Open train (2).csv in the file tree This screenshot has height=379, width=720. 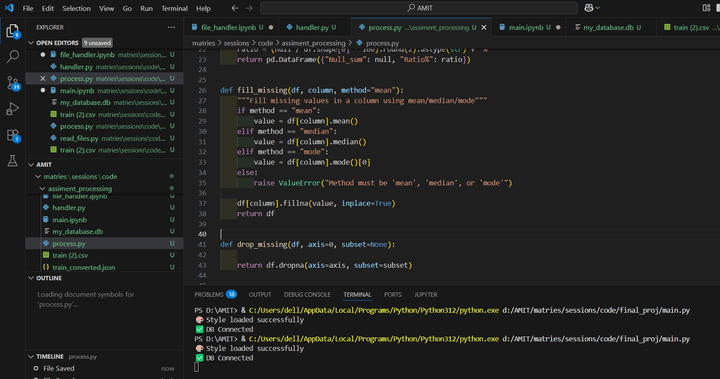pyautogui.click(x=104, y=255)
